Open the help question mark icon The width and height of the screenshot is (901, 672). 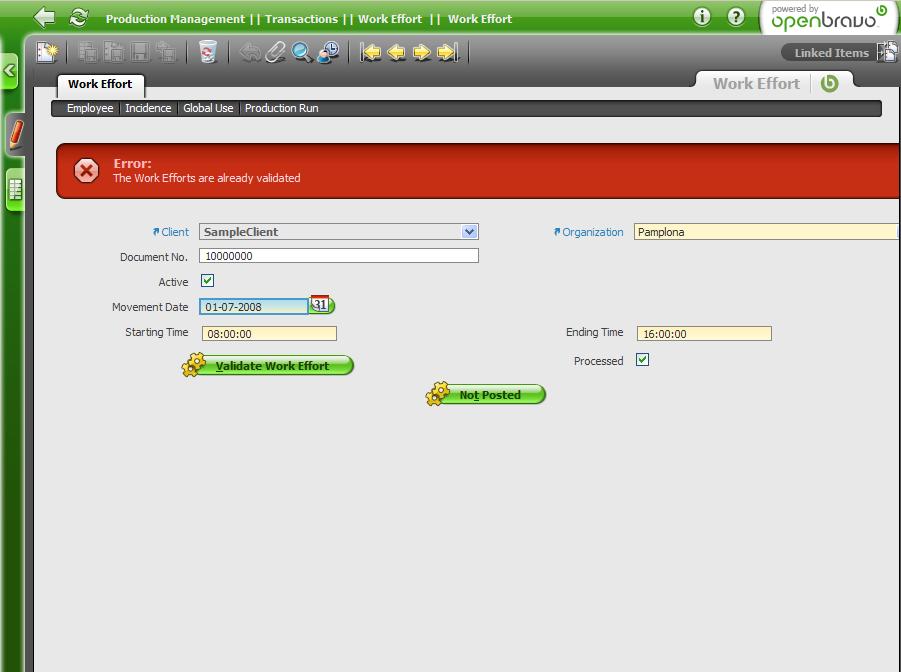click(x=736, y=17)
